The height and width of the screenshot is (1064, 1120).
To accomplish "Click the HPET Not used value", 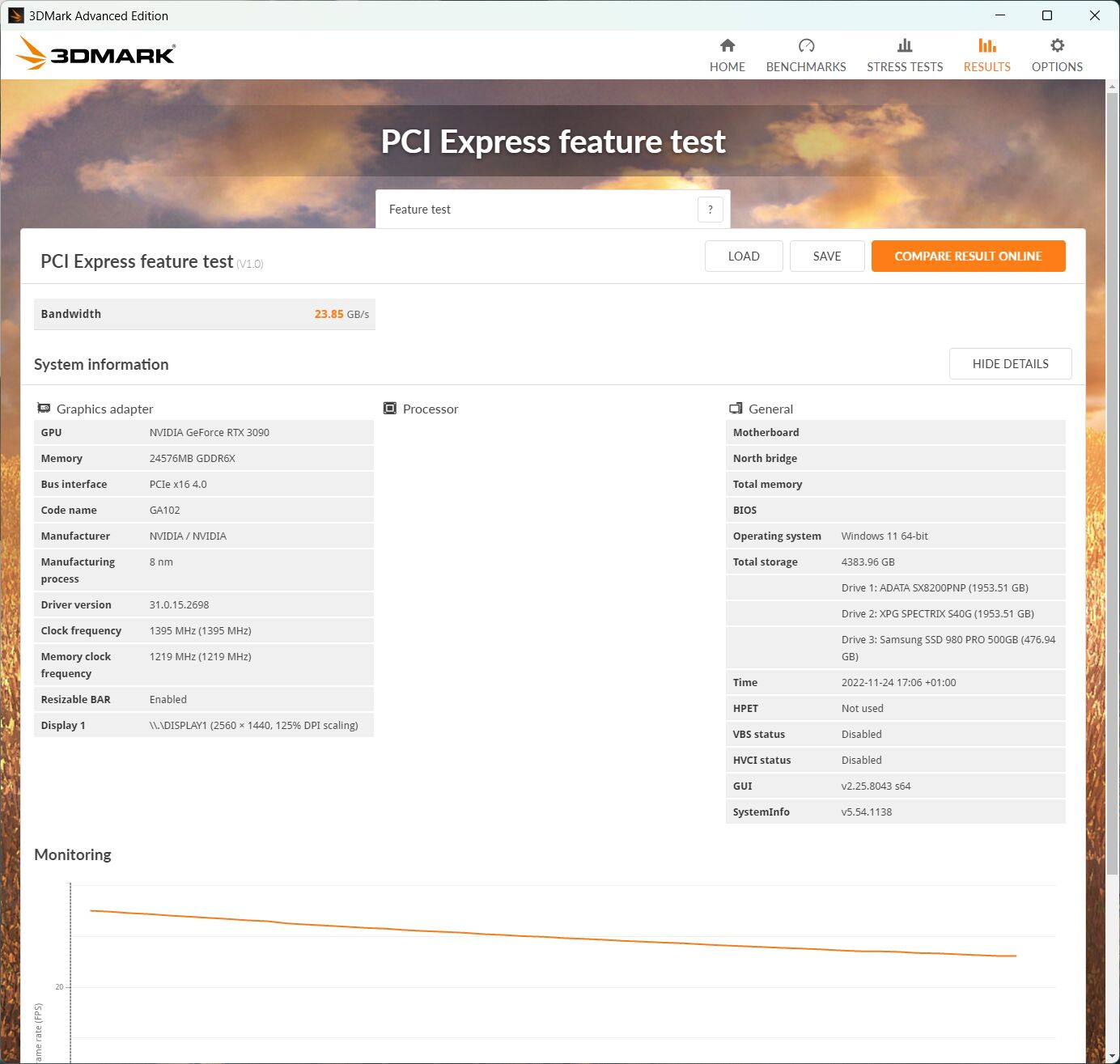I will (863, 709).
